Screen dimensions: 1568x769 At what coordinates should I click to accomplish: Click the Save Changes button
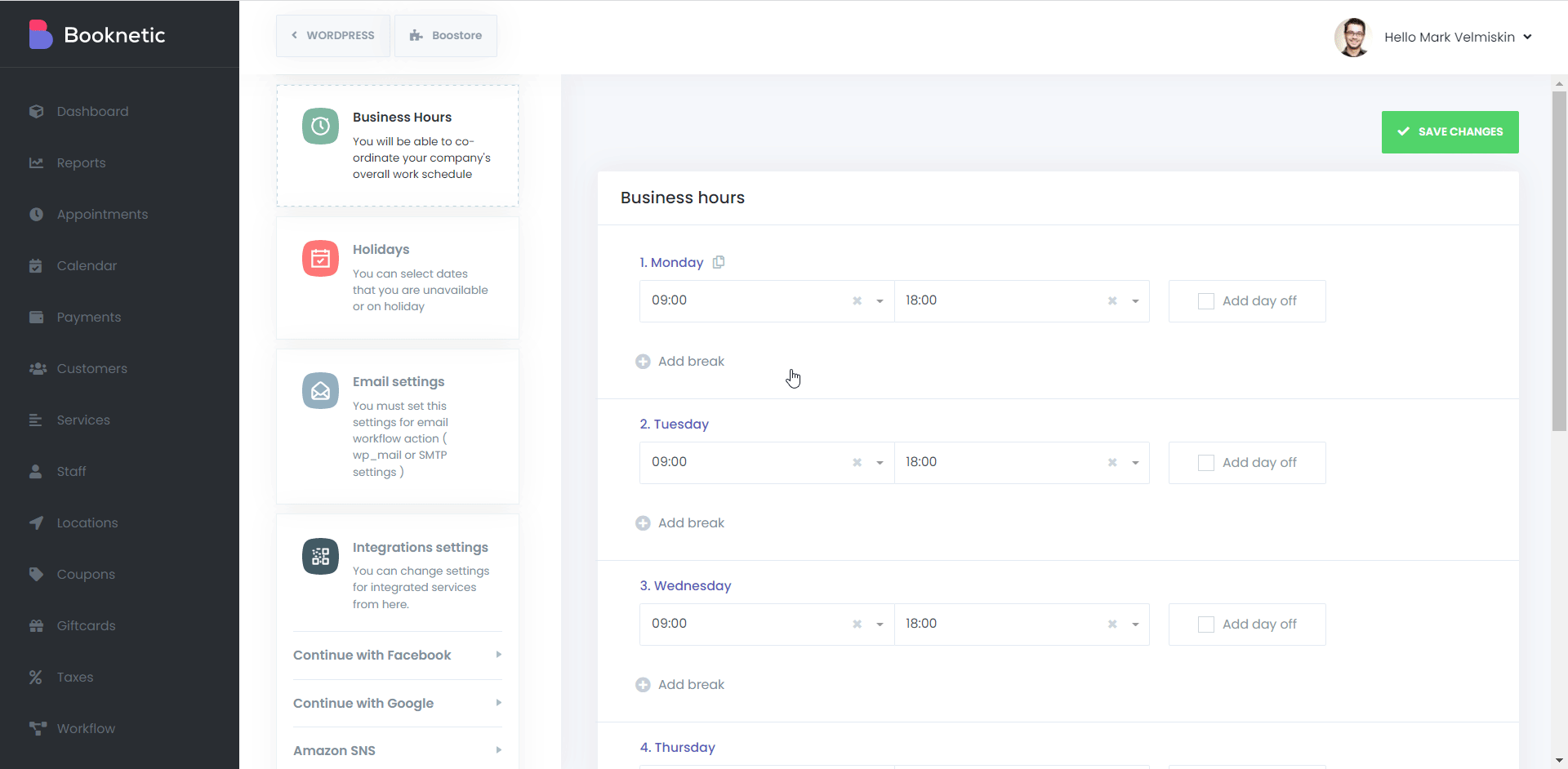1450,131
